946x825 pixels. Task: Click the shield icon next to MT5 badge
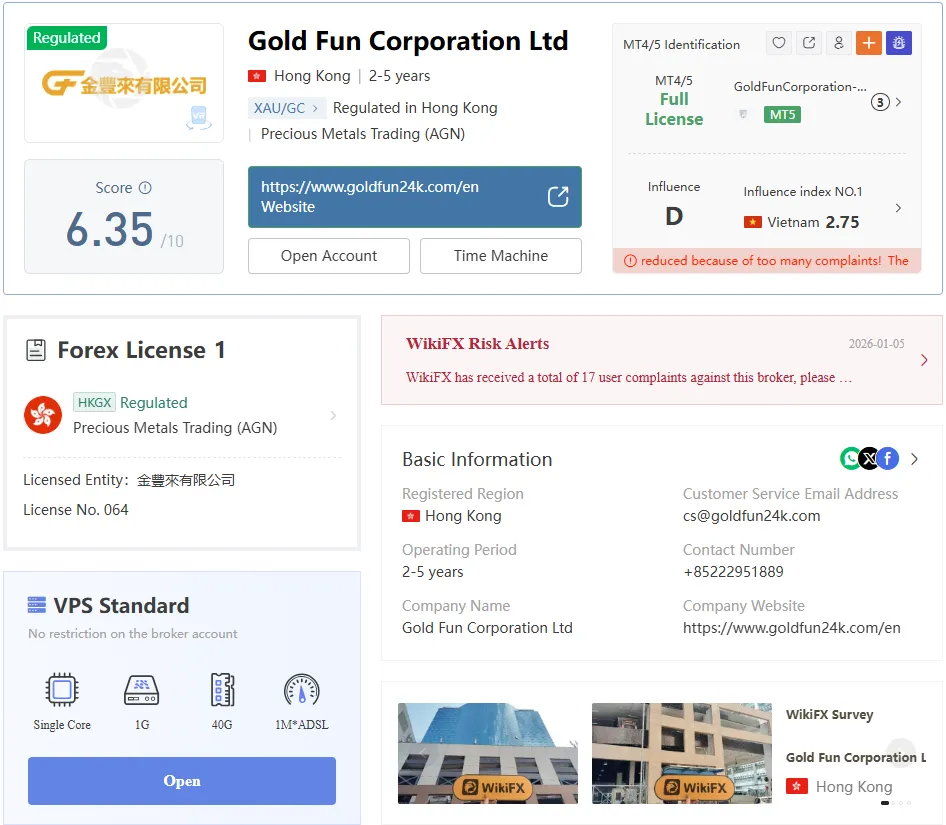pyautogui.click(x=743, y=114)
